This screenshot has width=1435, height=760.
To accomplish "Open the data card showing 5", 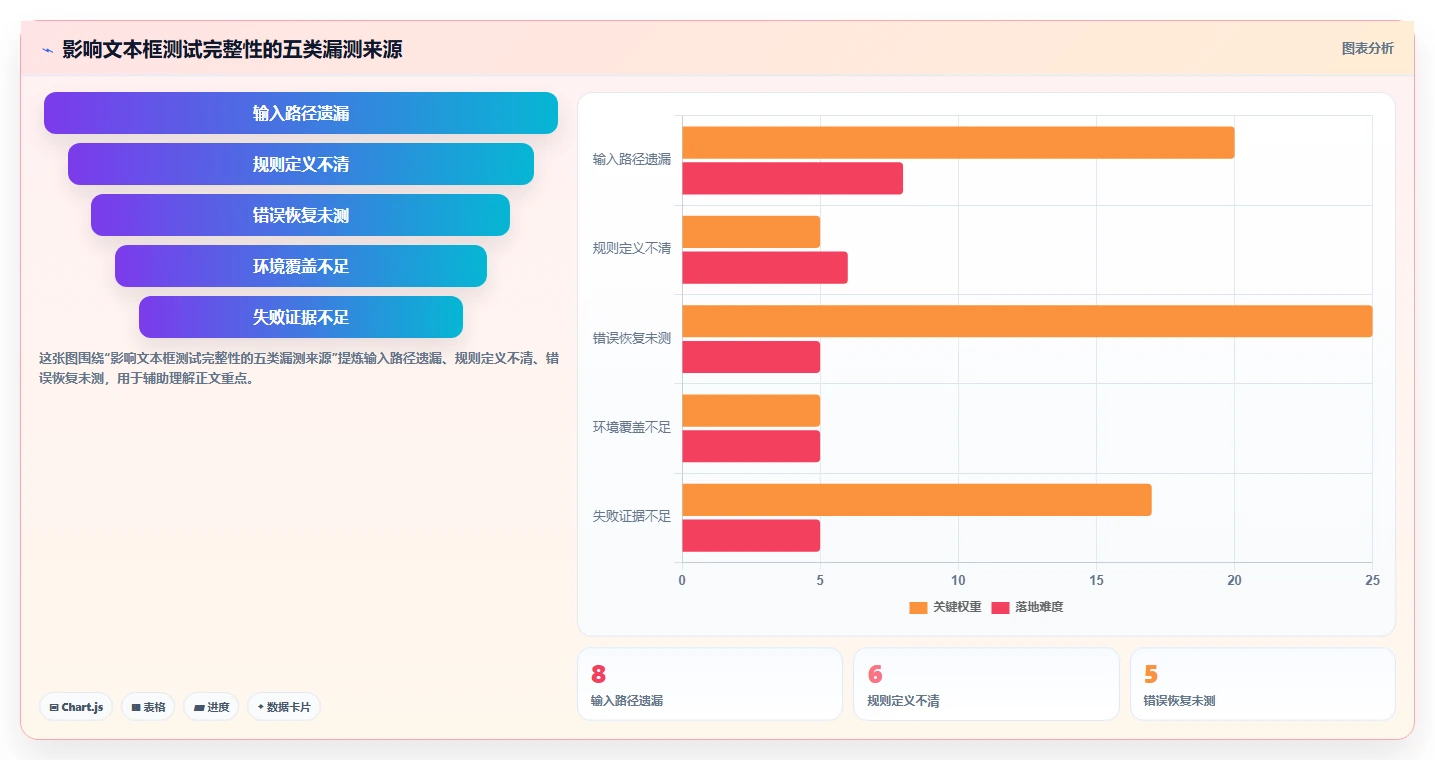I will [x=1263, y=684].
